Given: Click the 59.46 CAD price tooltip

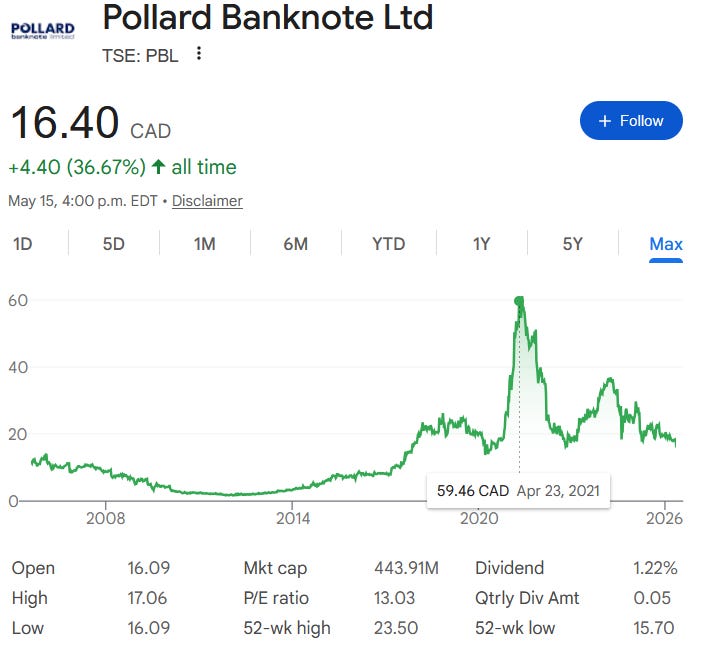Looking at the screenshot, I should coord(518,490).
